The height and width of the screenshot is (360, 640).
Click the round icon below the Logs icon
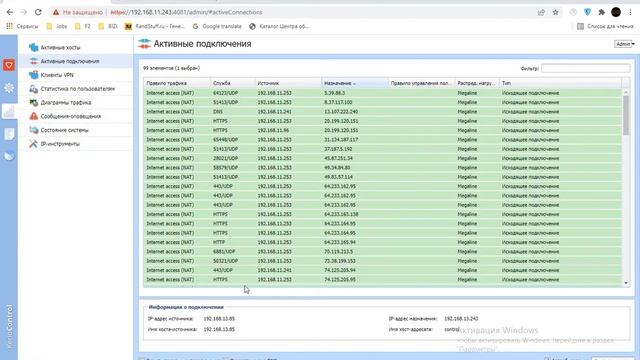point(9,156)
